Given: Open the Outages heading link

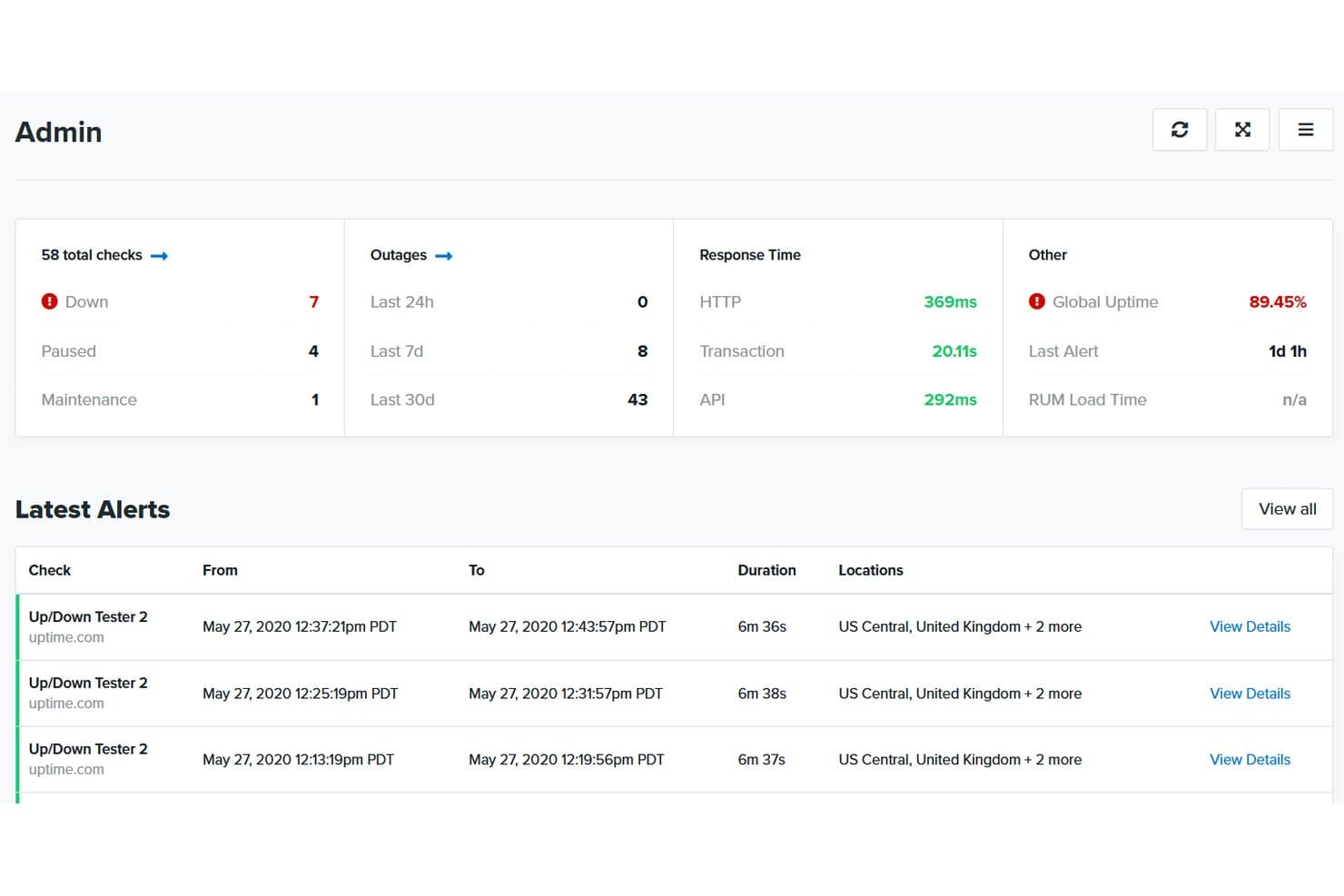Looking at the screenshot, I should coord(399,255).
